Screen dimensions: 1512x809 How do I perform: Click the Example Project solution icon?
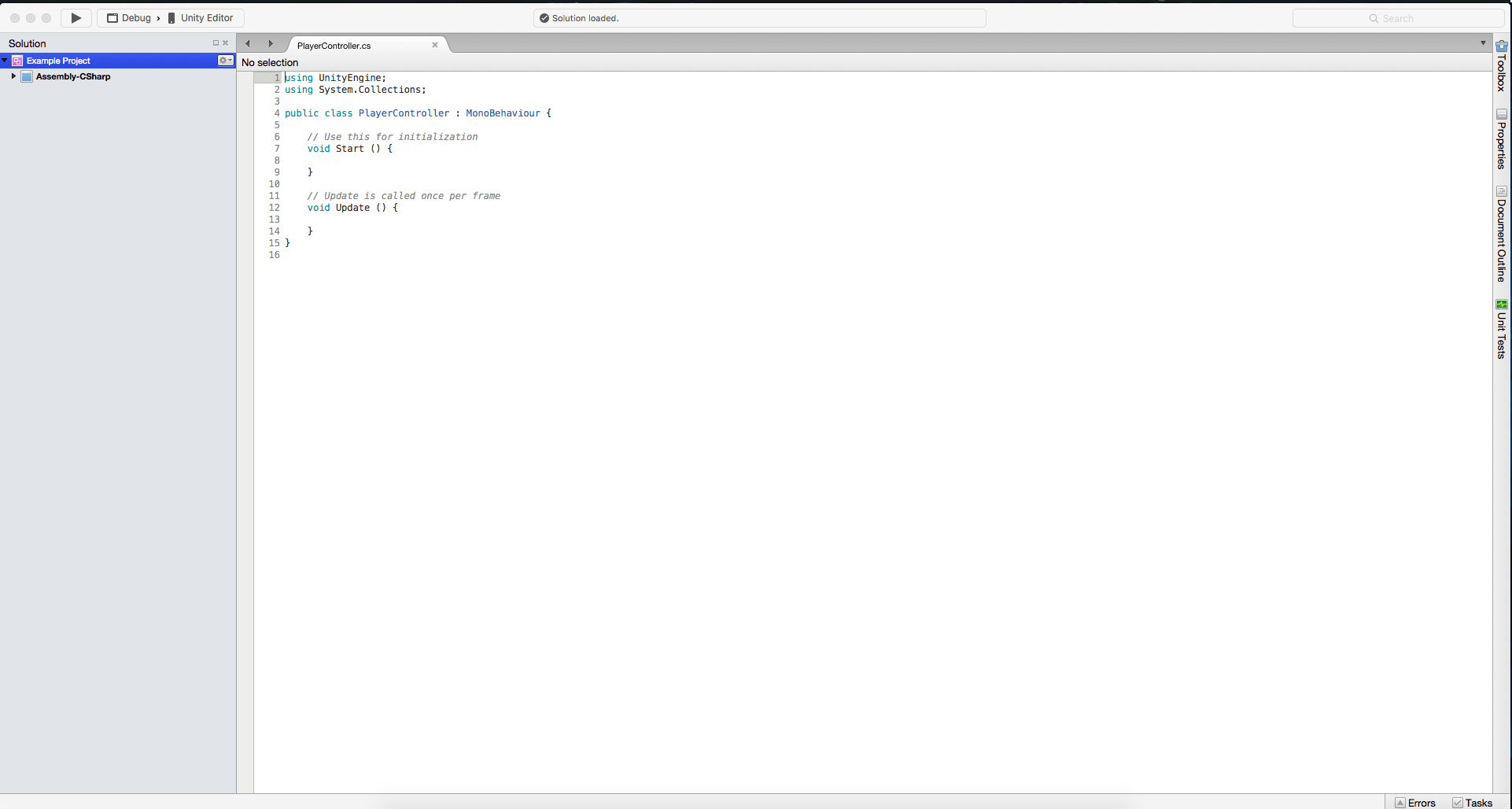[17, 61]
